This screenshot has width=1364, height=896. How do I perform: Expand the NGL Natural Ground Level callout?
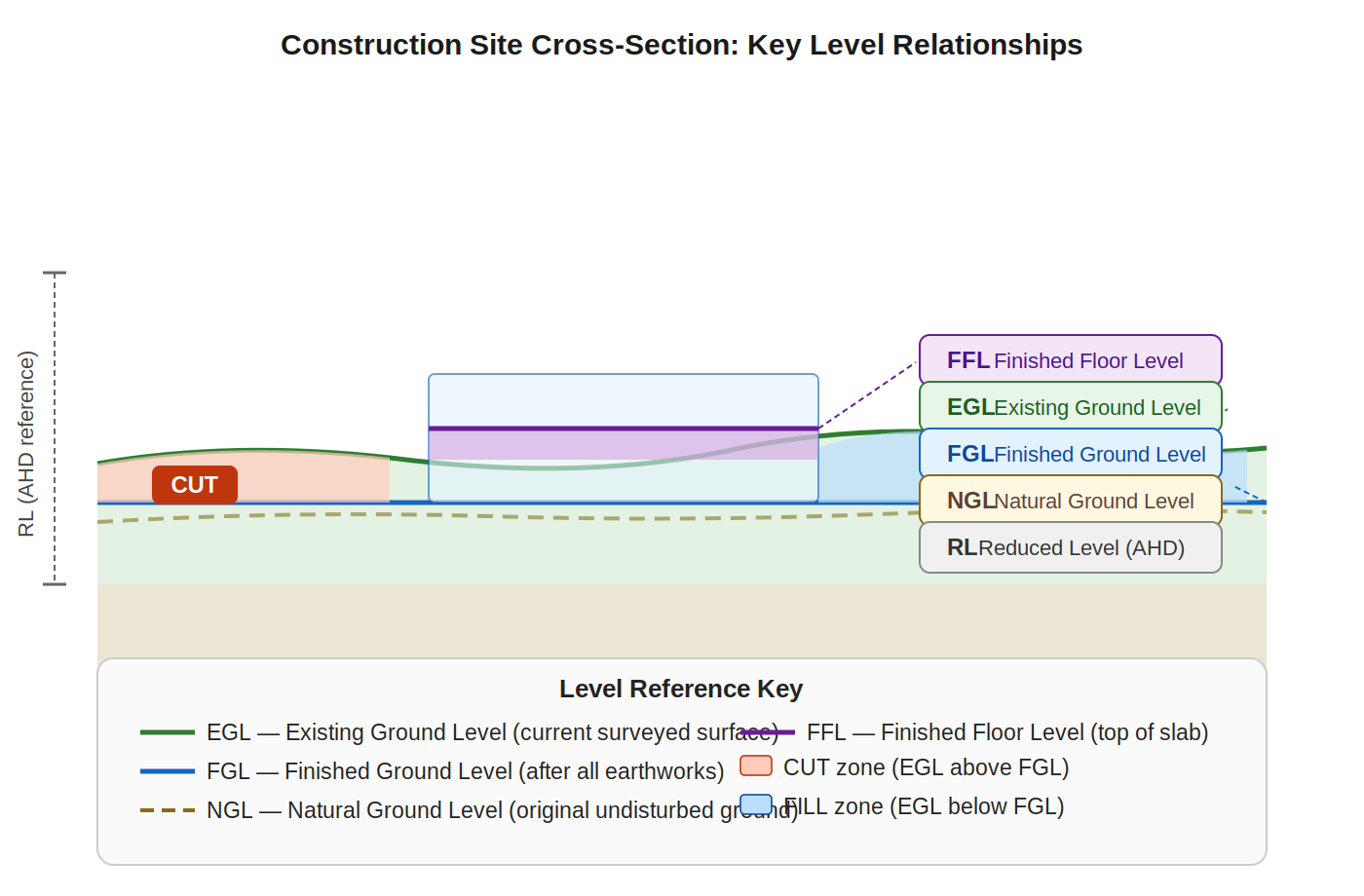[x=1070, y=501]
